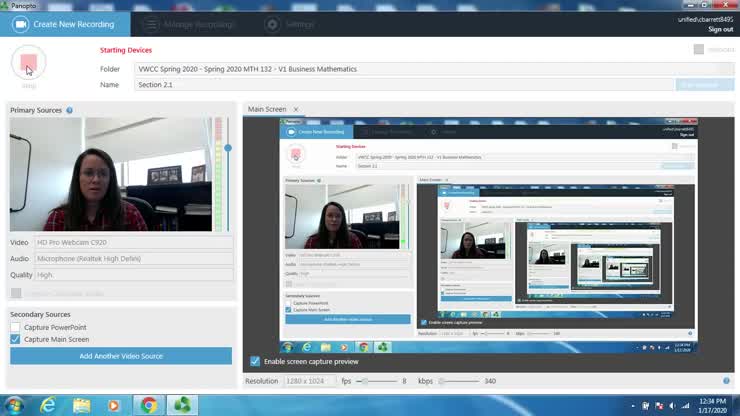Select the Main Screen preview tab

point(267,109)
